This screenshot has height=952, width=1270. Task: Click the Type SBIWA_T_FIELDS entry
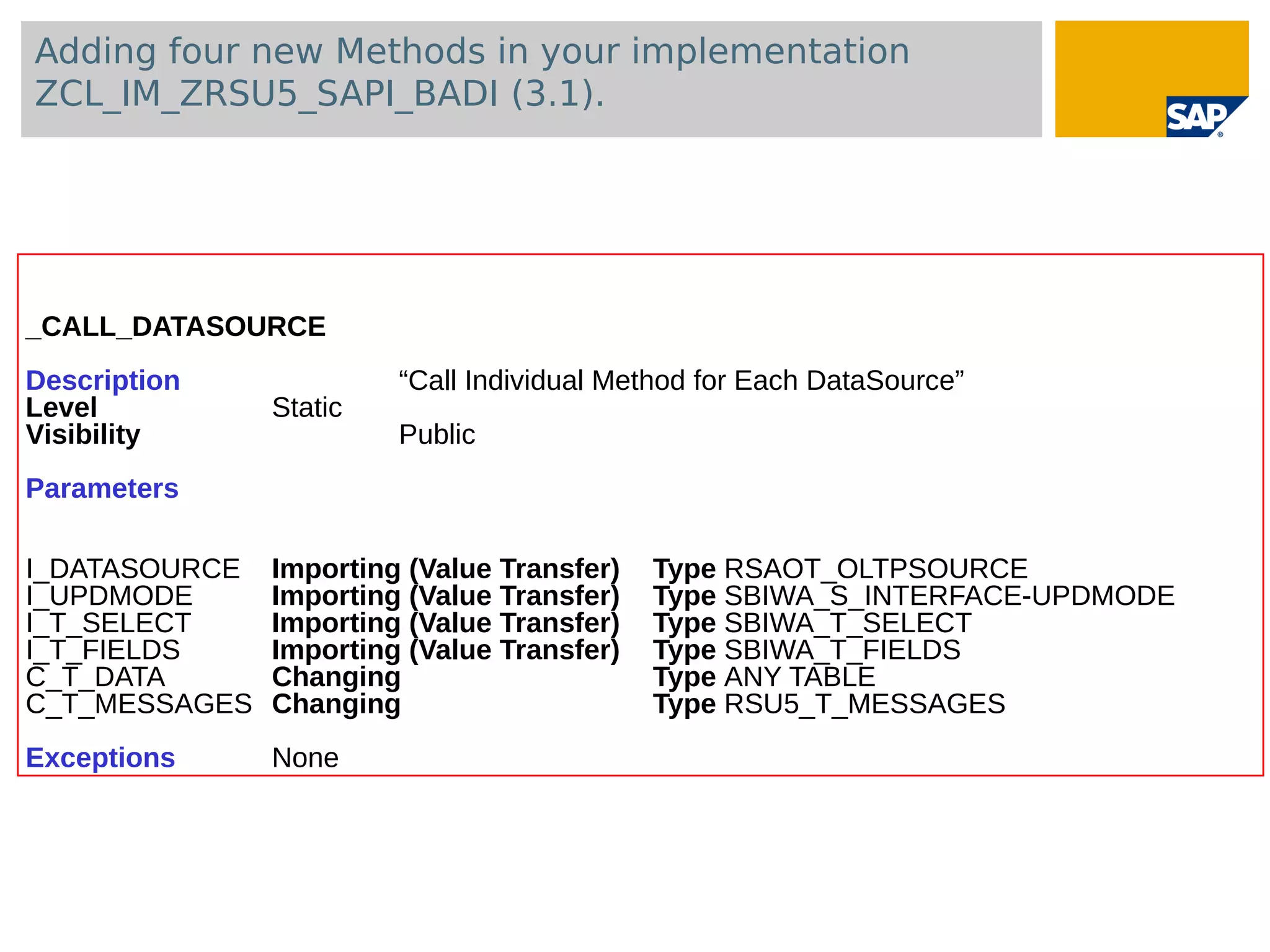[x=807, y=650]
